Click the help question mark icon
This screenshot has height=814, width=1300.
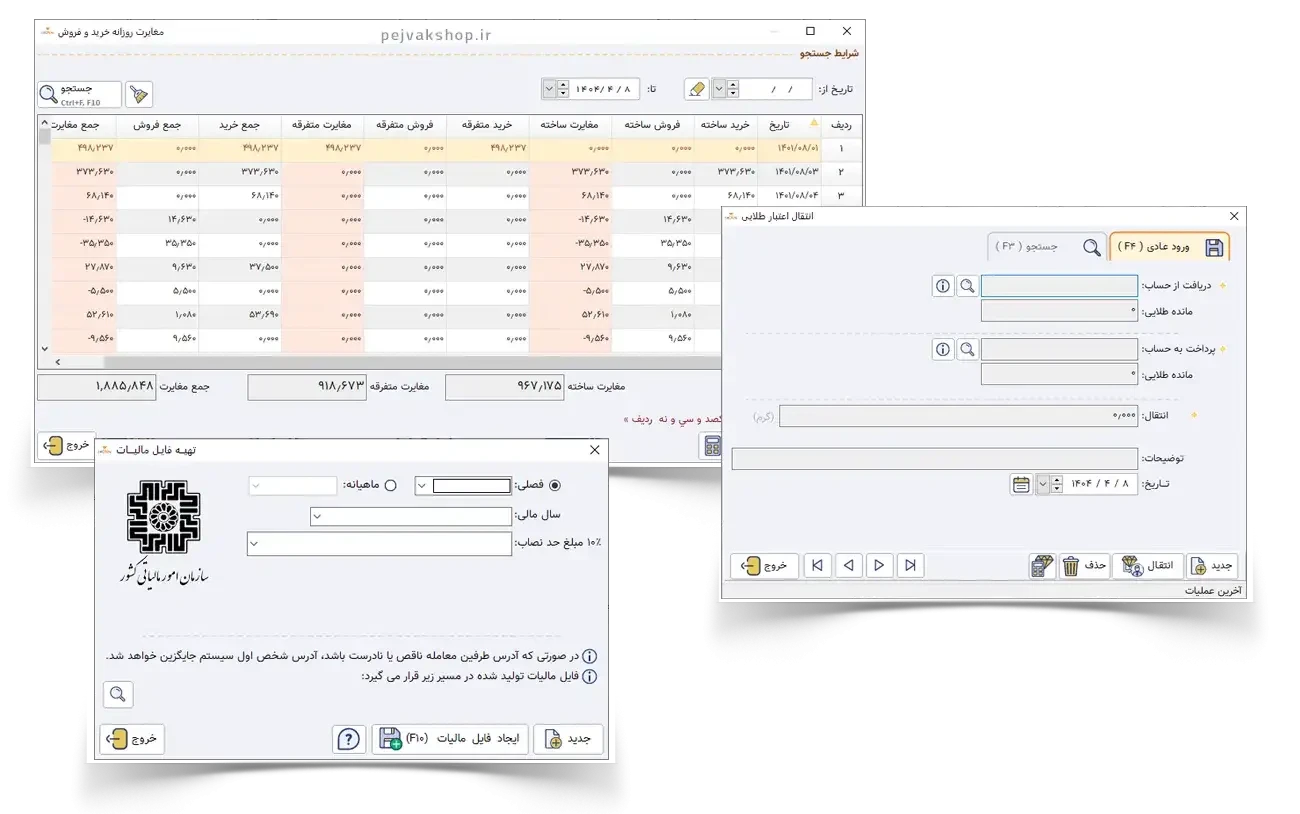[x=348, y=739]
